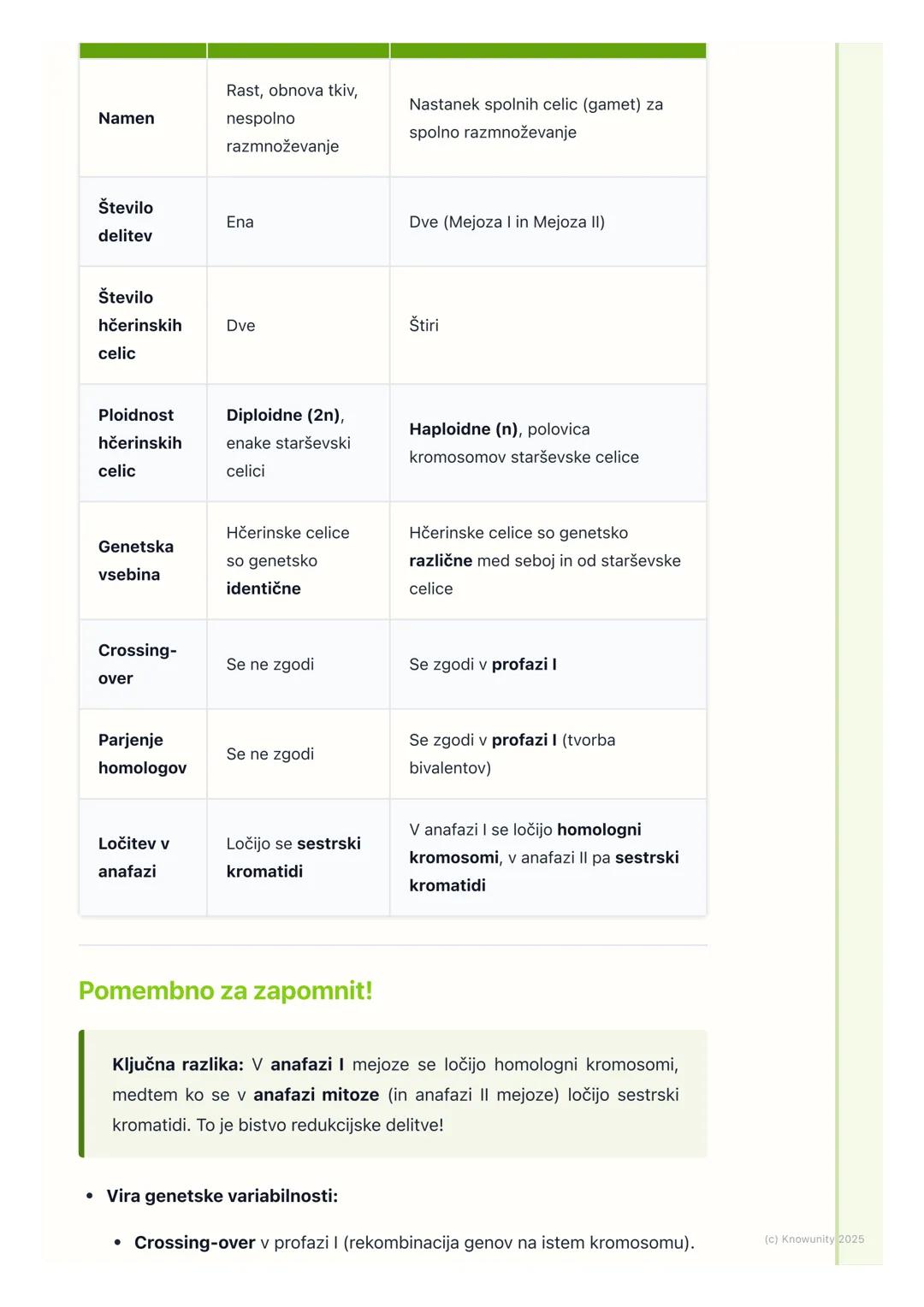Click the "Parjenje homologov" row label
The height and width of the screenshot is (1307, 924).
(x=142, y=754)
